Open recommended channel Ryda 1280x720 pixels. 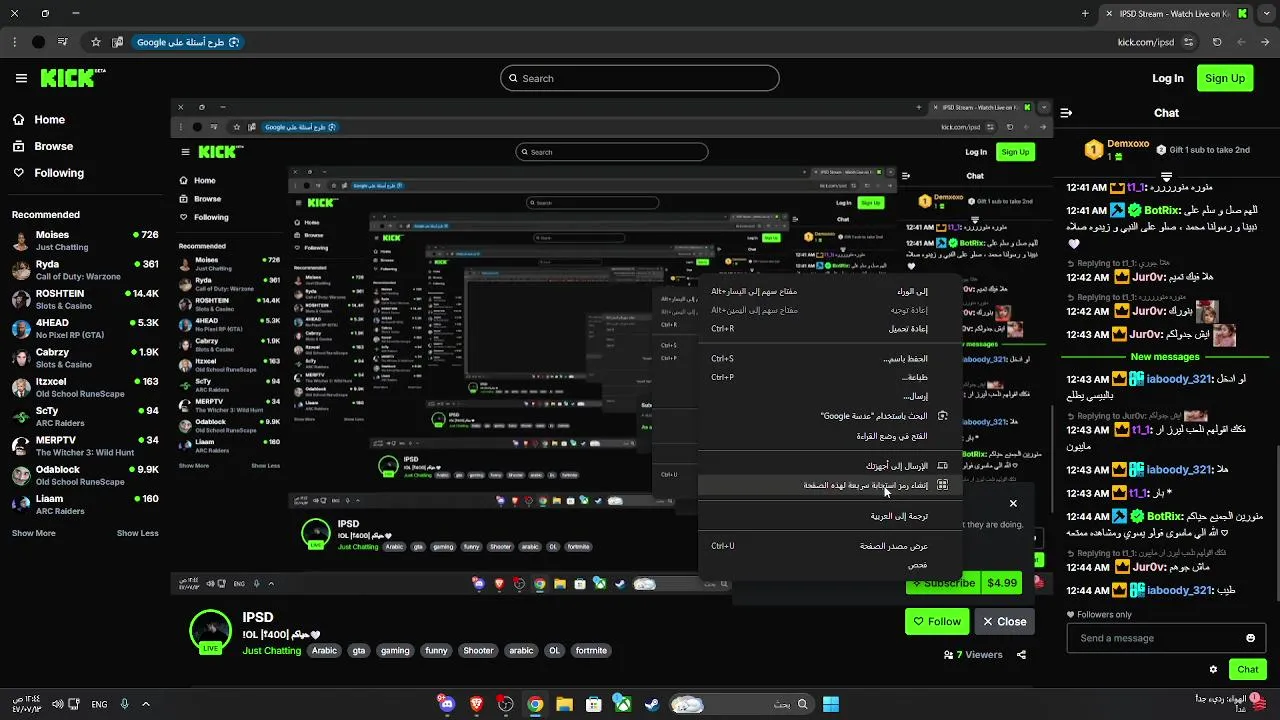(x=85, y=270)
